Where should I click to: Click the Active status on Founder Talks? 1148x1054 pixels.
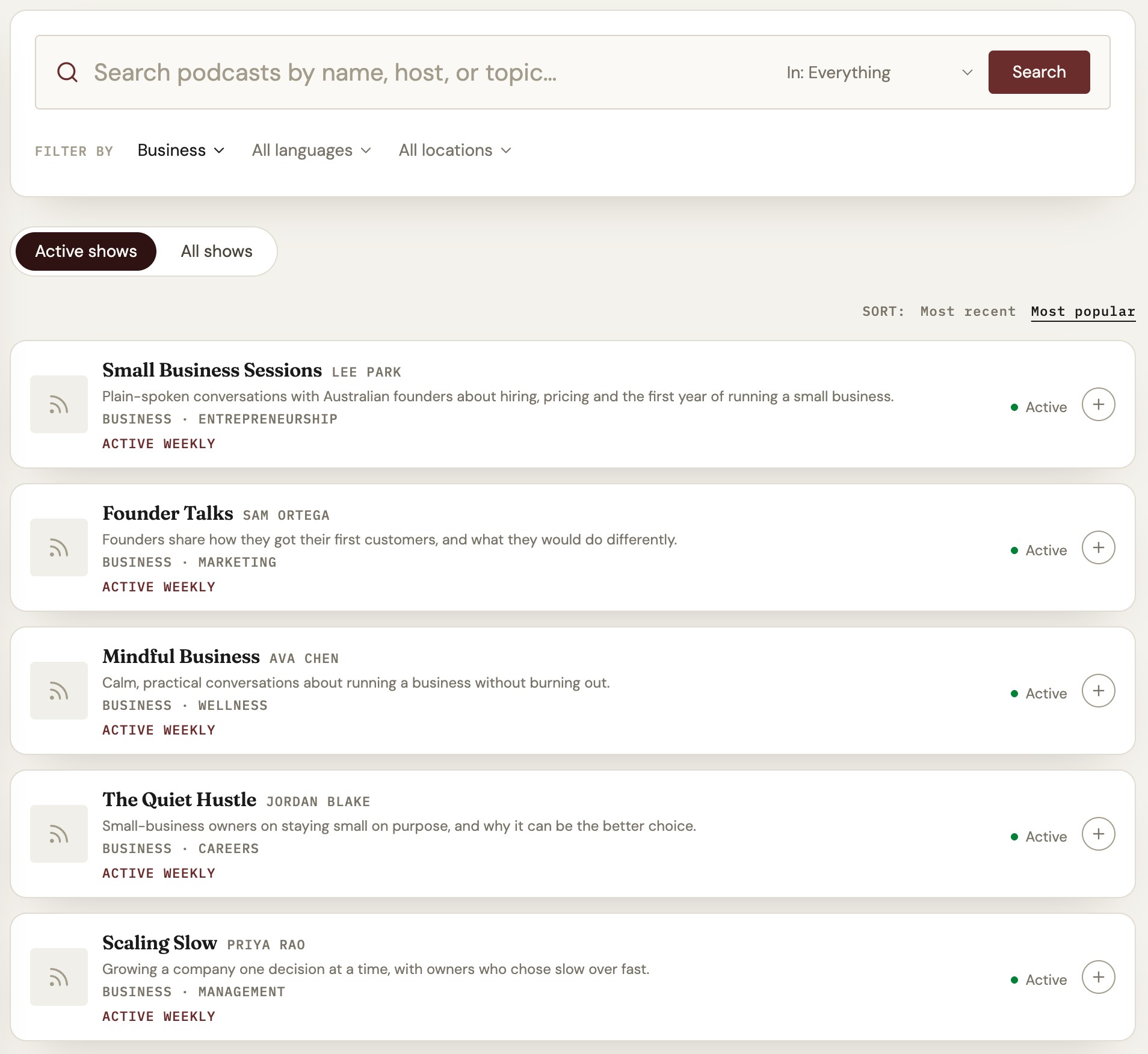pos(1039,550)
